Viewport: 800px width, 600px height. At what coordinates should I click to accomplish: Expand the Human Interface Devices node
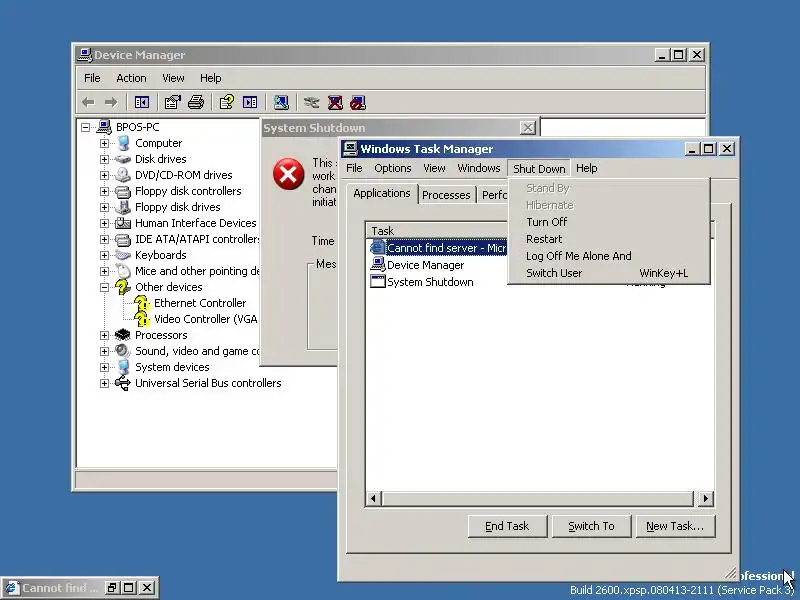105,223
